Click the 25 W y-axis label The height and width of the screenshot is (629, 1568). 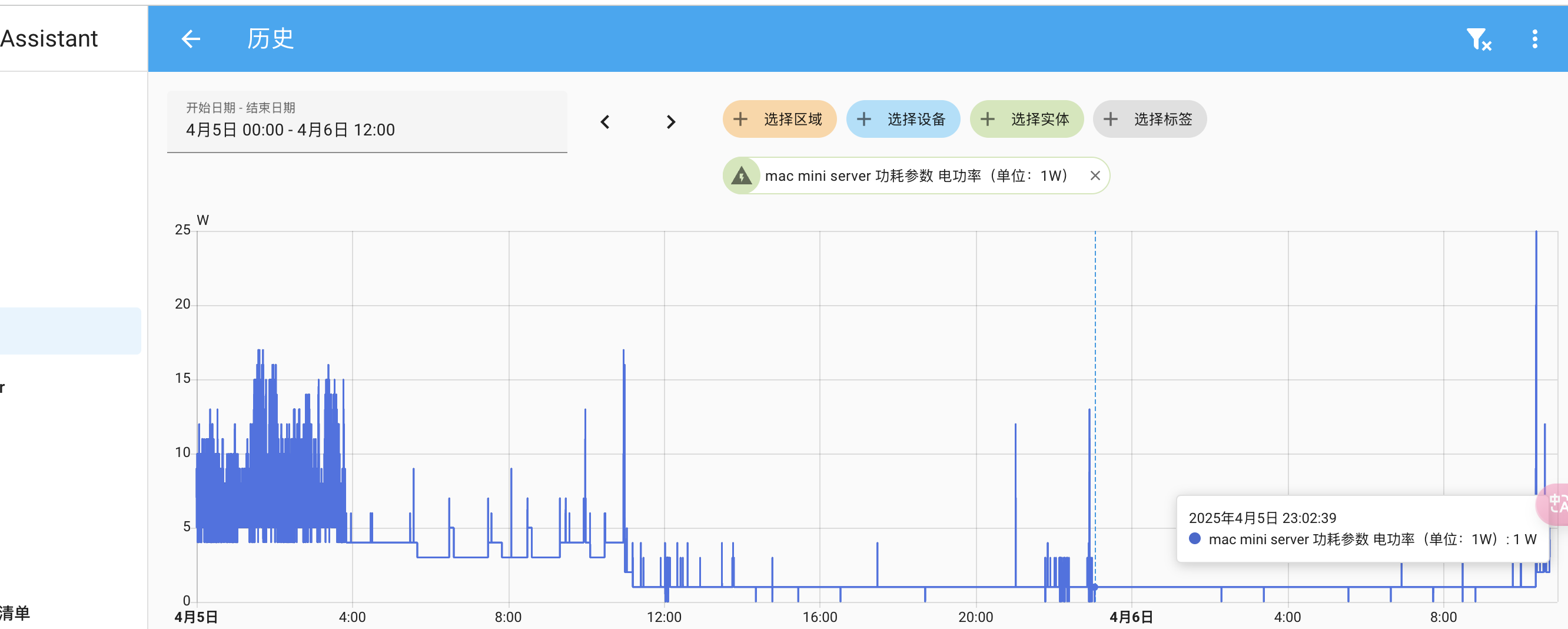[x=182, y=230]
